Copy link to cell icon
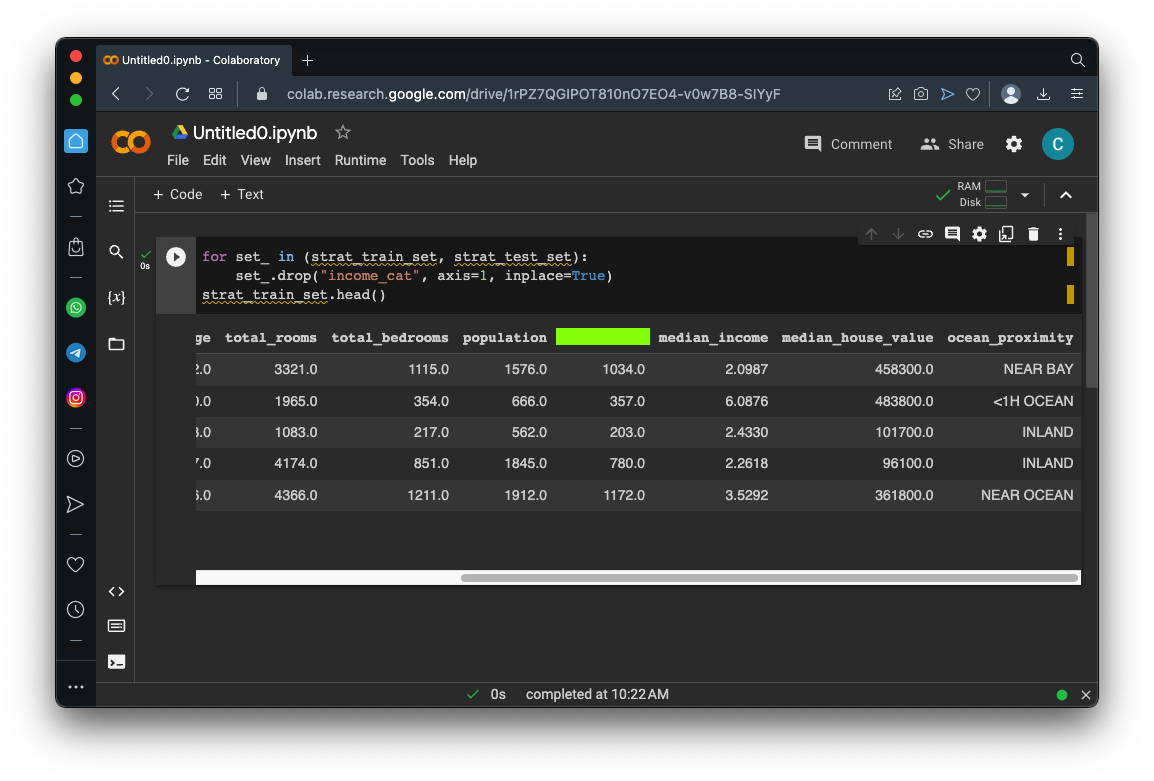 click(x=925, y=234)
